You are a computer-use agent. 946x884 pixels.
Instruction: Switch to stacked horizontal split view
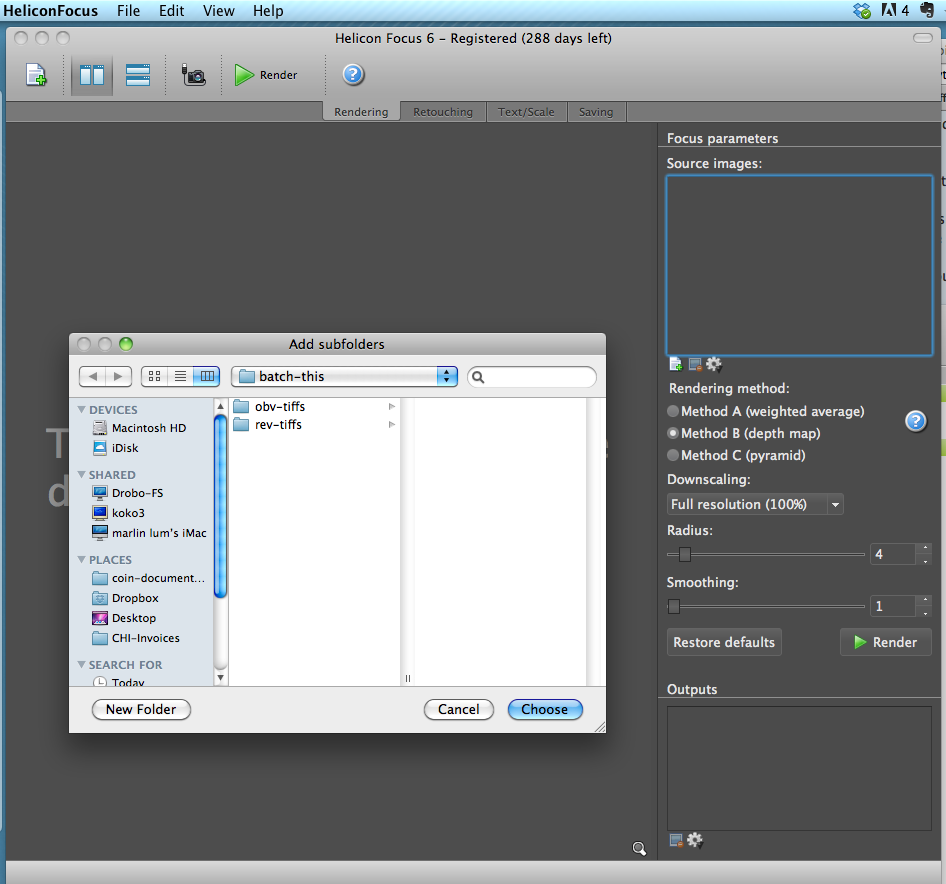pos(138,75)
